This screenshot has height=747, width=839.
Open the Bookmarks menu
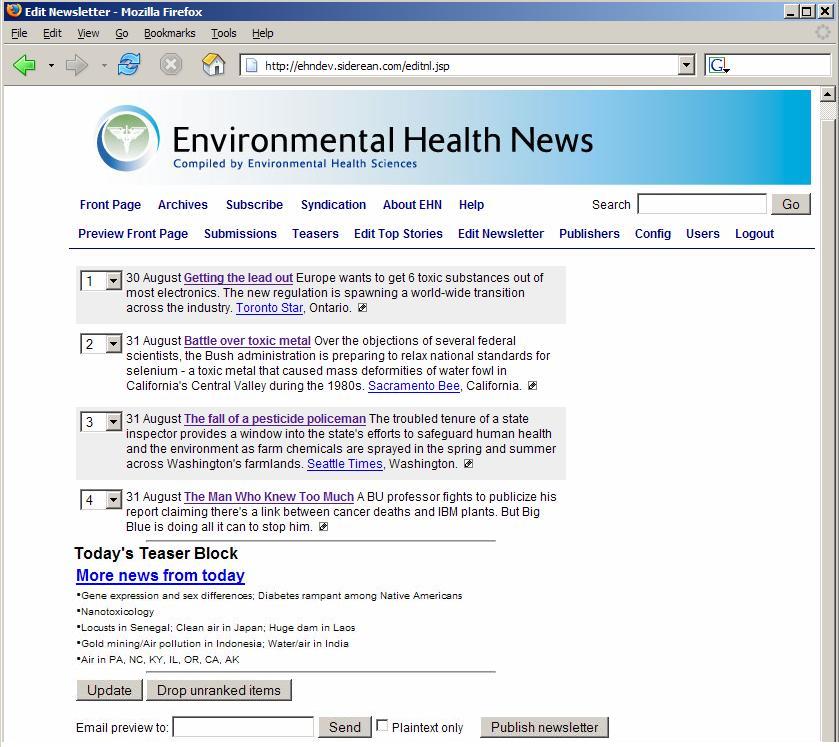169,33
